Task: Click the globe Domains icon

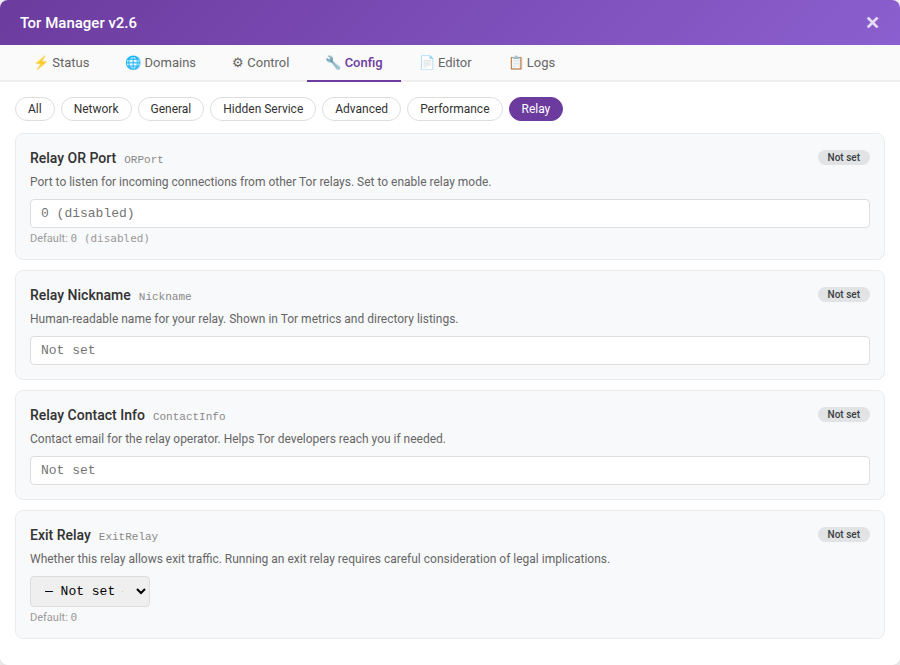Action: coord(133,63)
